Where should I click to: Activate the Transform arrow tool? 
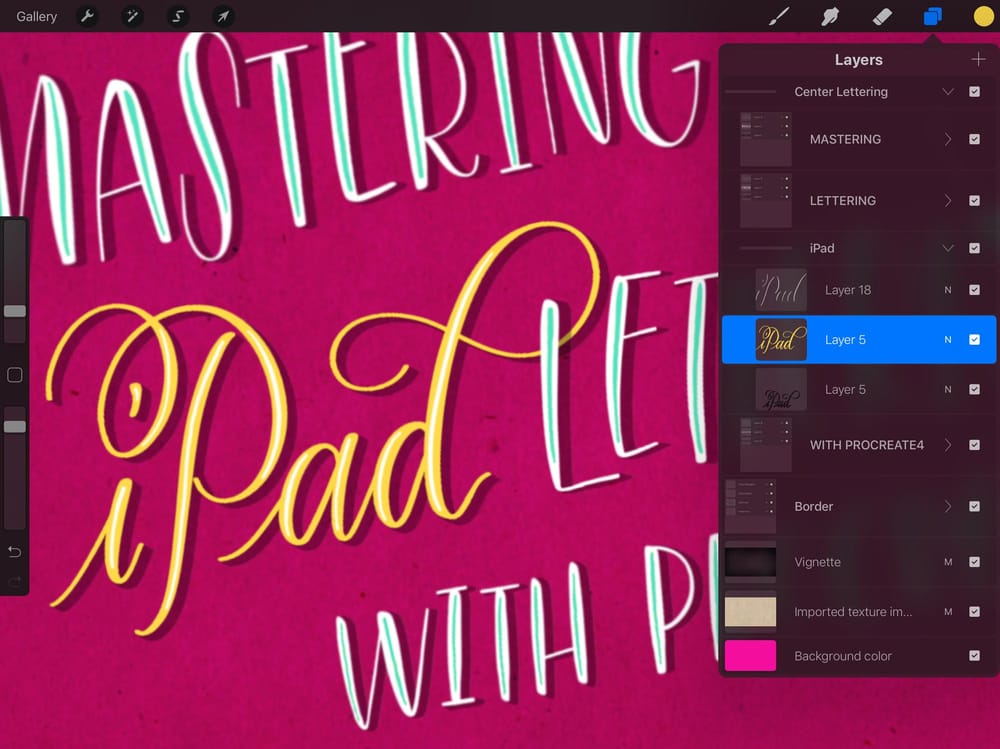(223, 16)
